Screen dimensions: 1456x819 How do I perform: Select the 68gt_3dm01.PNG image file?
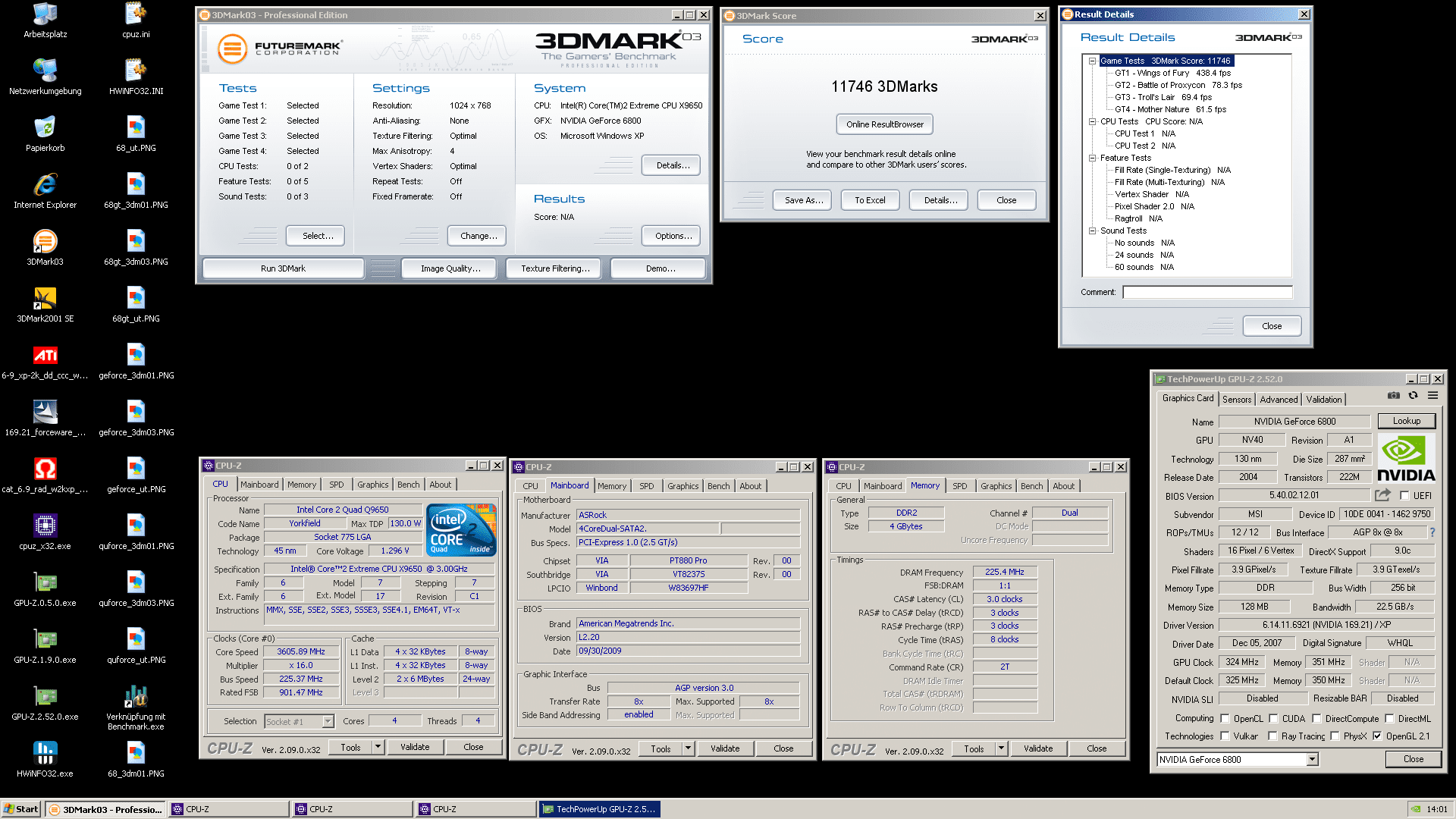tap(136, 190)
